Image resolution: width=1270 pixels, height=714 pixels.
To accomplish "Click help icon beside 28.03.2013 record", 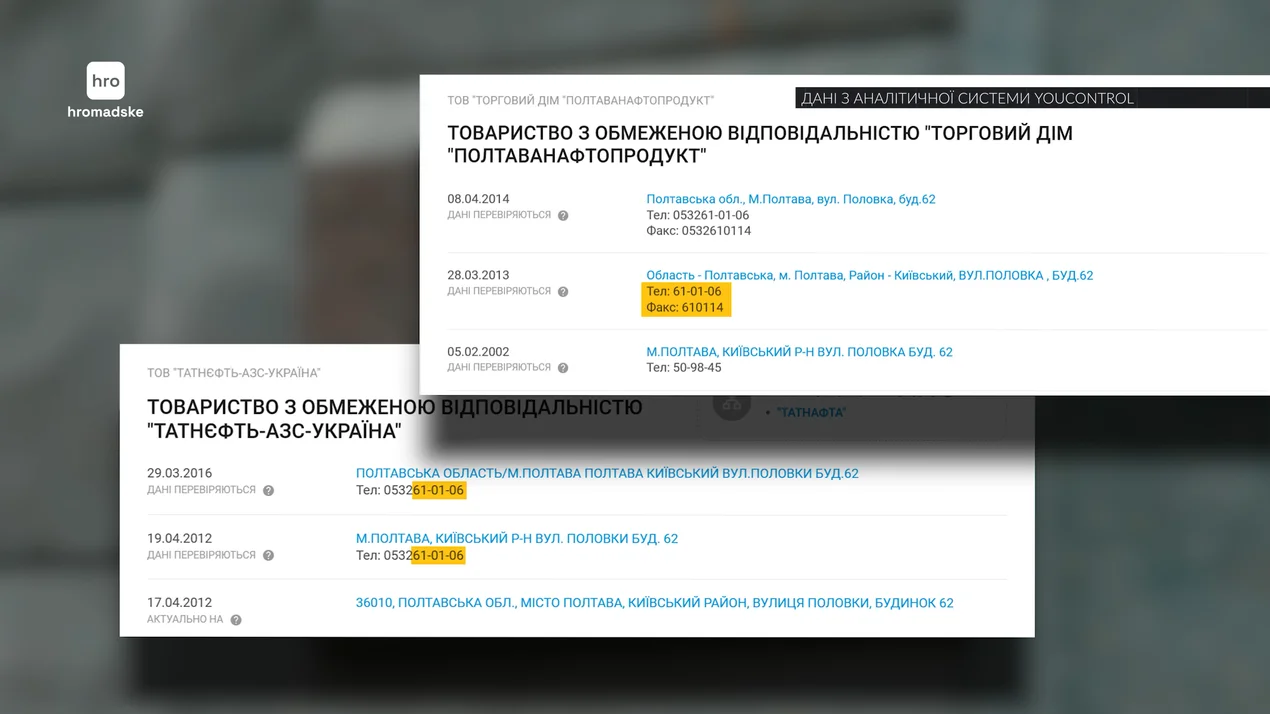I will [563, 291].
